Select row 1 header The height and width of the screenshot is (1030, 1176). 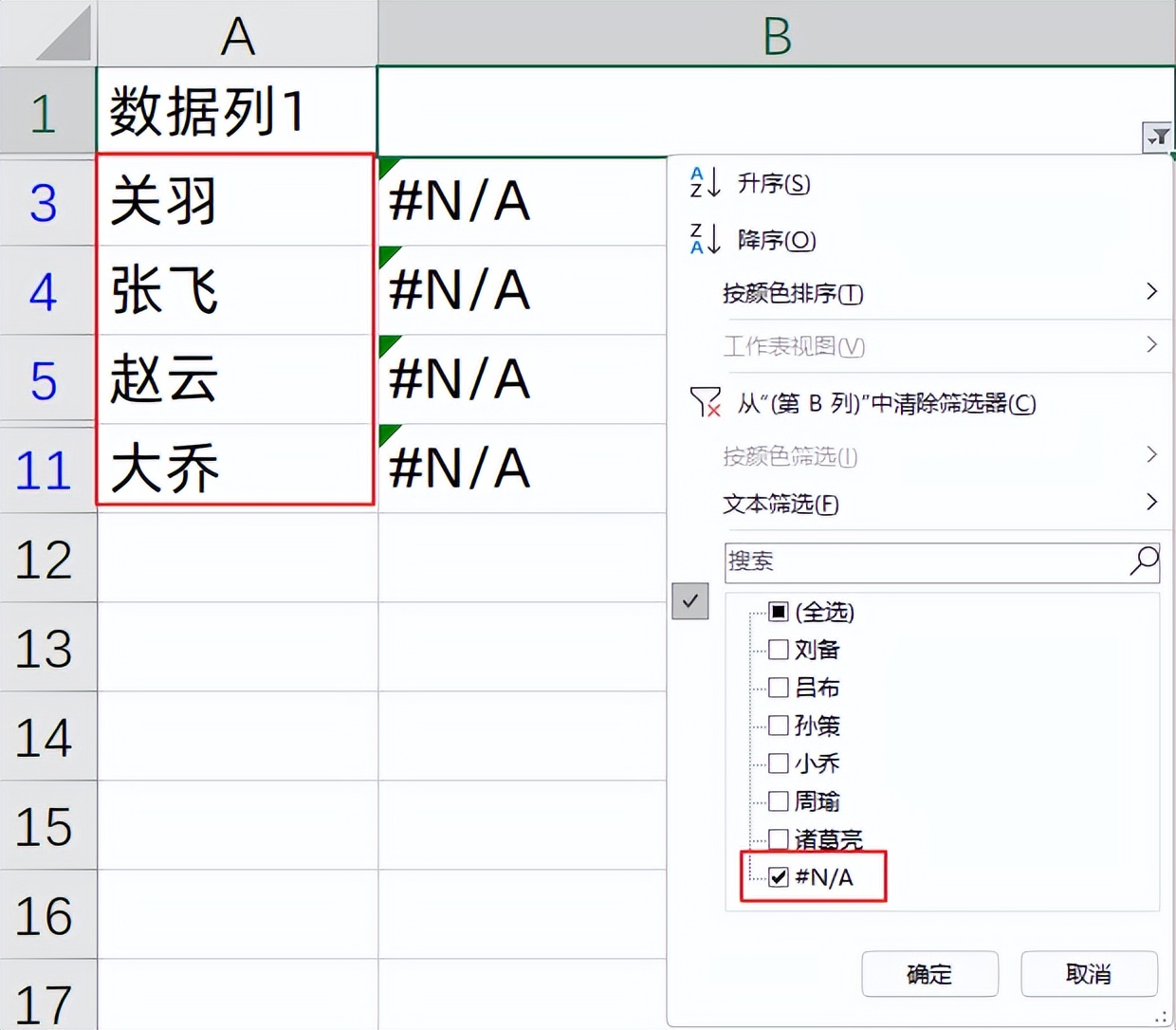(x=47, y=112)
